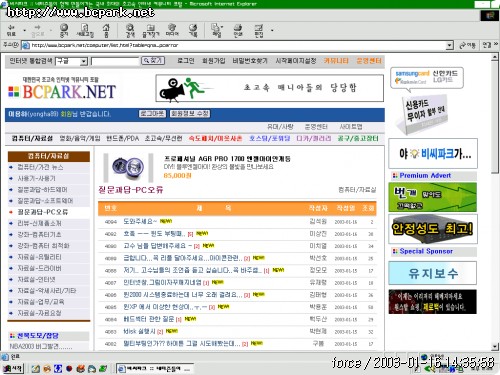
Task: Open post 4084 titled 하드섹터 관한 질문
Action: 149,319
